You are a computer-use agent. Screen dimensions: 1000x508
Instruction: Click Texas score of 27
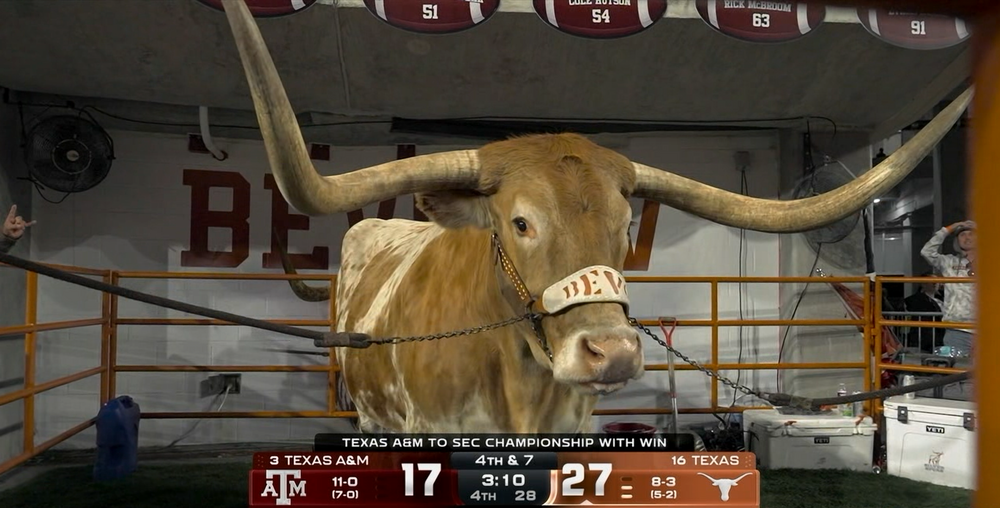pos(586,480)
